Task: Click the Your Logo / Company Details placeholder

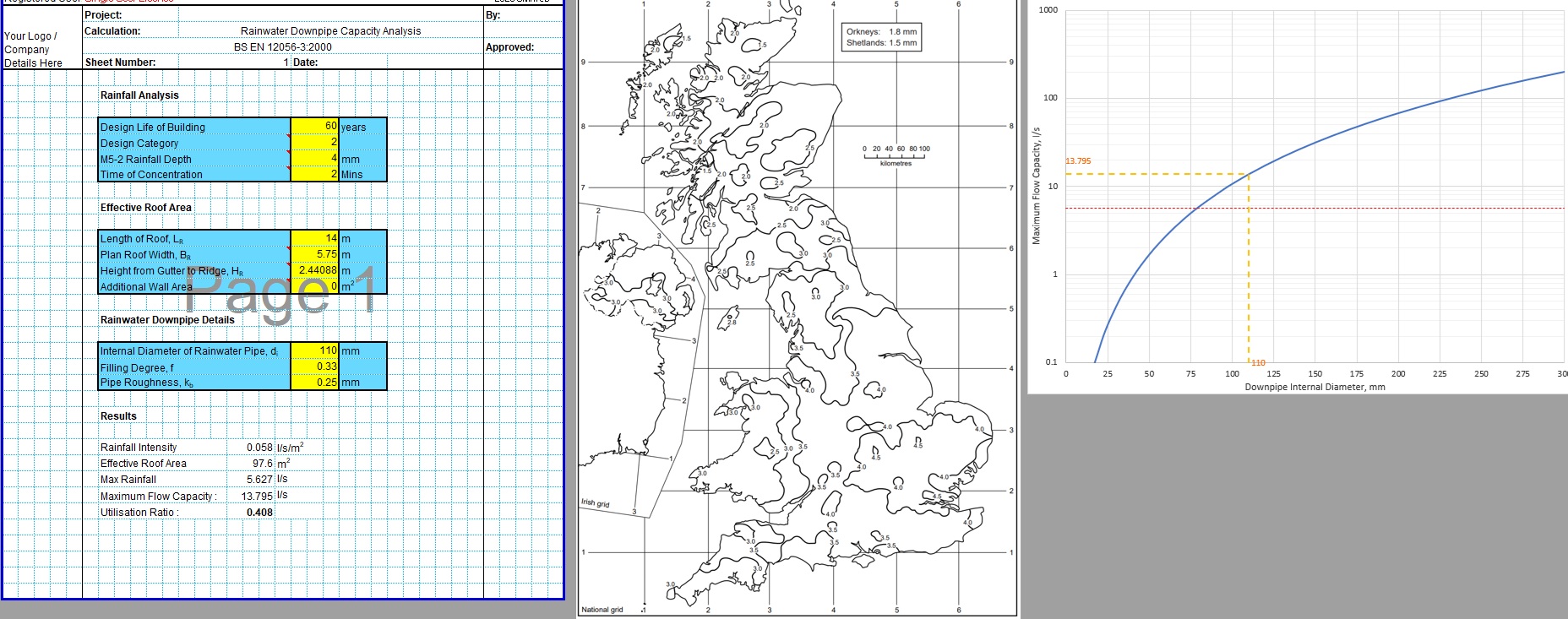Action: pos(33,49)
